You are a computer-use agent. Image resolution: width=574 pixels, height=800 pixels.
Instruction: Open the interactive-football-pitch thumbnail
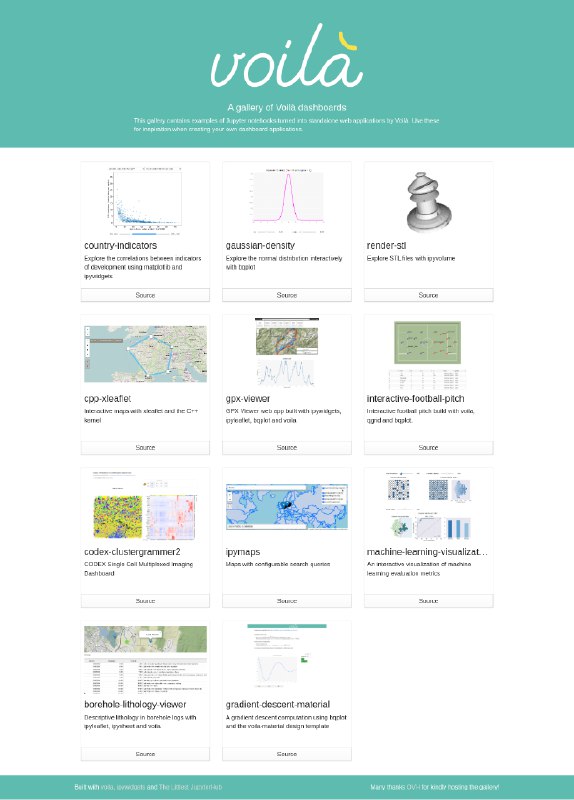tap(428, 353)
